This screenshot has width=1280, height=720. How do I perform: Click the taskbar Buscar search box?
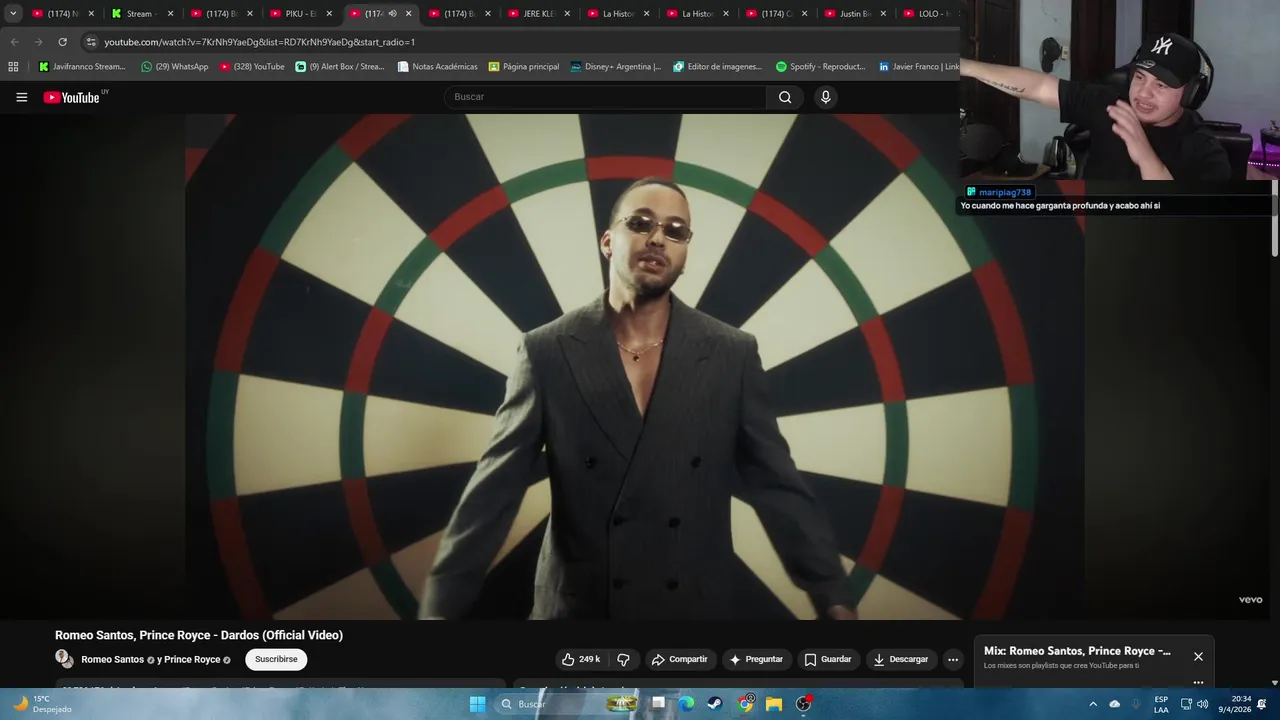tap(567, 704)
